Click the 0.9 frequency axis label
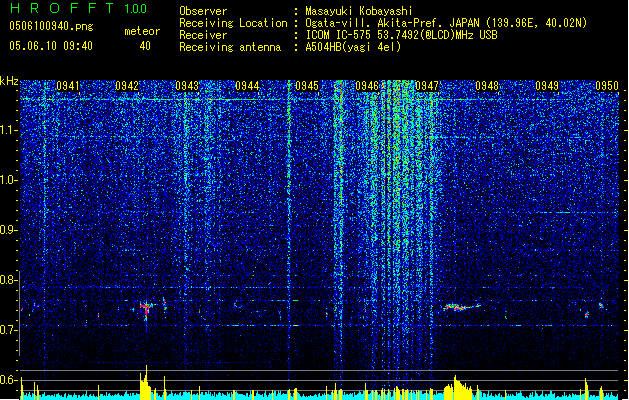The height and width of the screenshot is (400, 629). pyautogui.click(x=8, y=230)
